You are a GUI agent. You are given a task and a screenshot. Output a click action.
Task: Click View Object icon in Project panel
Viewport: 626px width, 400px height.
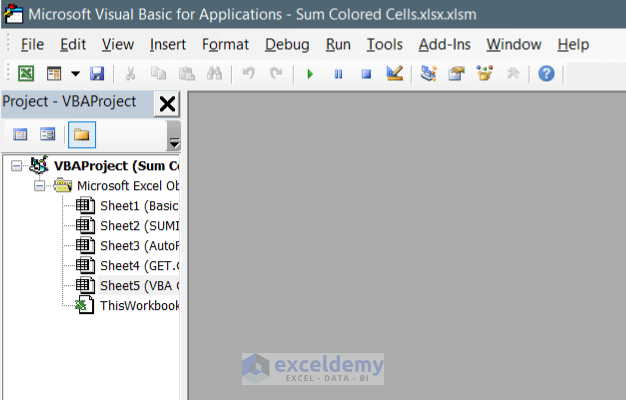click(x=48, y=135)
